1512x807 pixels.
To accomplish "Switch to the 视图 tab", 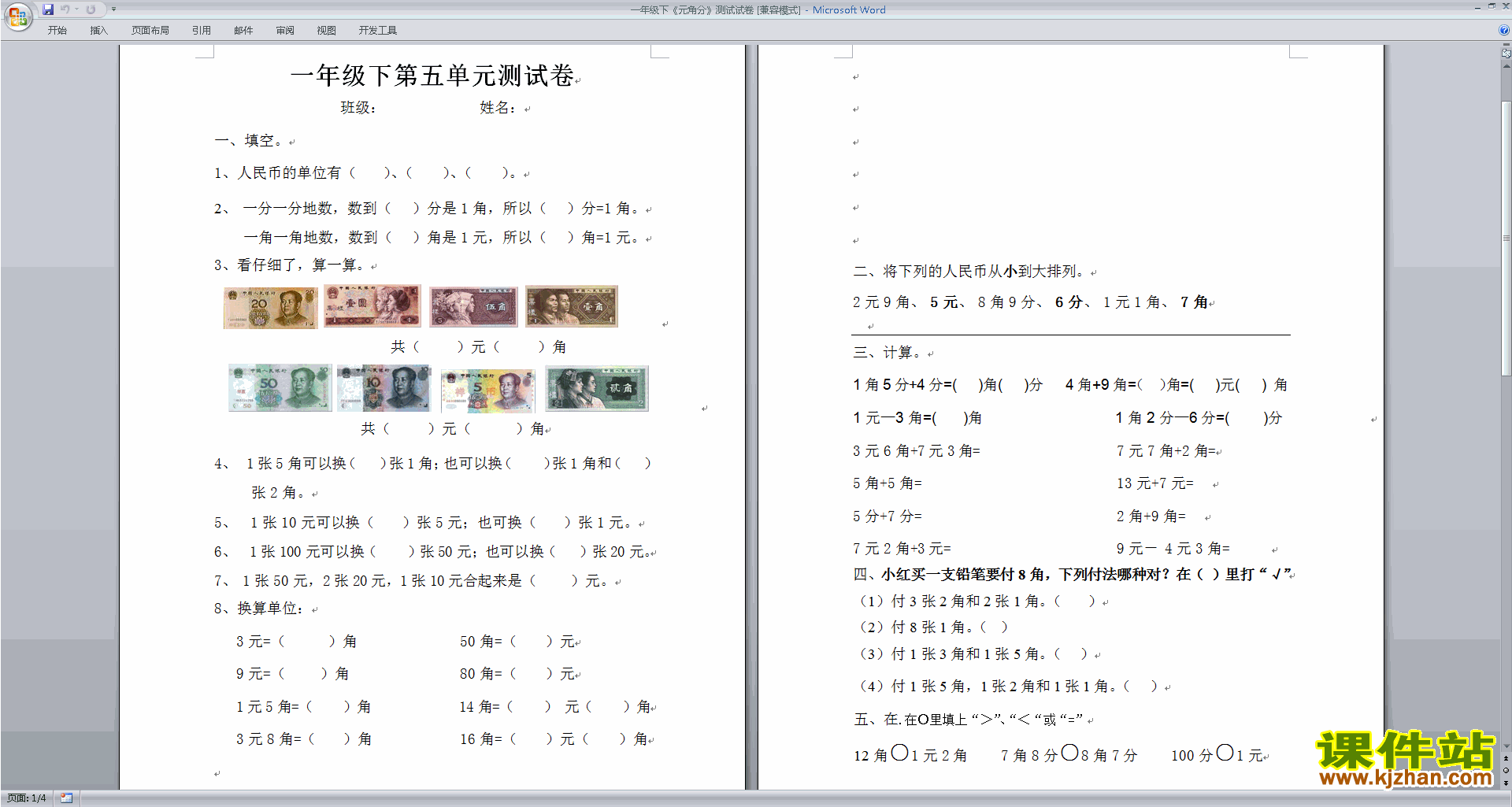I will [x=327, y=31].
